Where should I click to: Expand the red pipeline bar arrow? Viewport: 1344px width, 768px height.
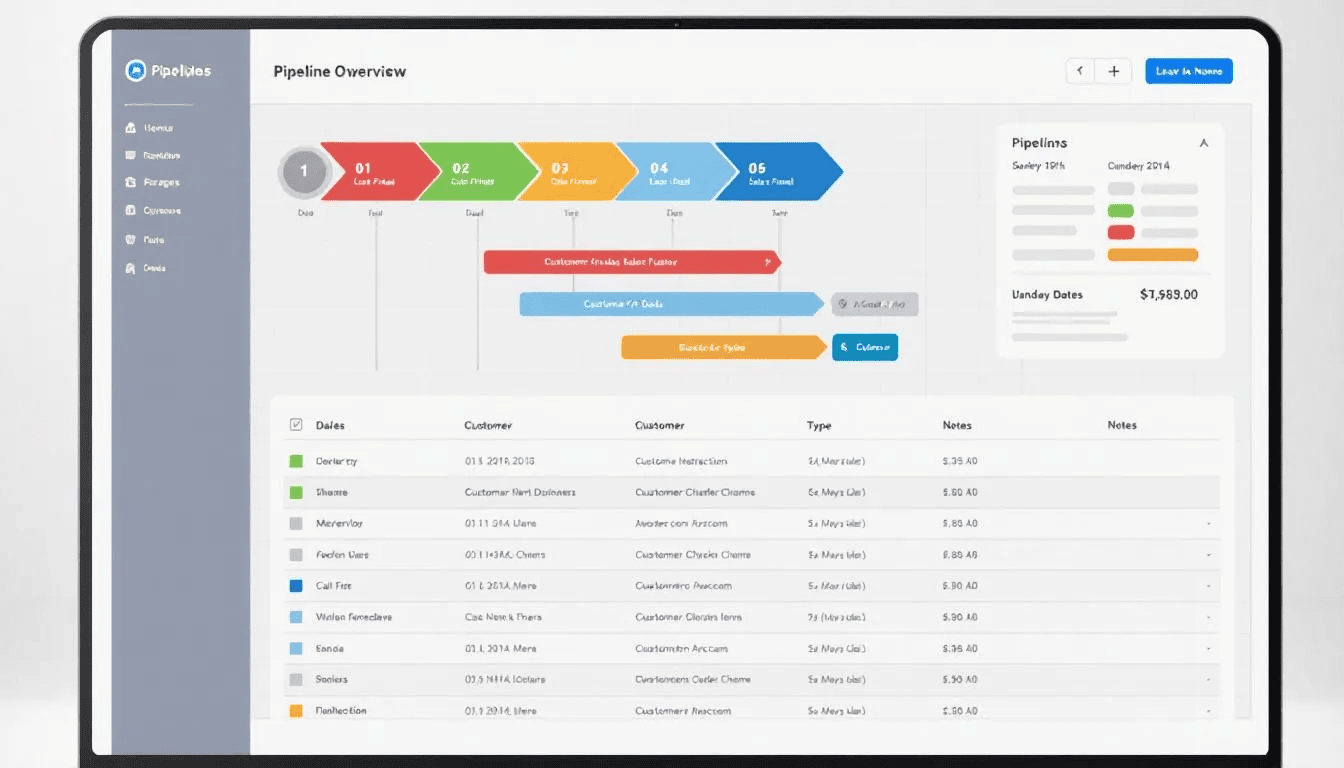(768, 261)
